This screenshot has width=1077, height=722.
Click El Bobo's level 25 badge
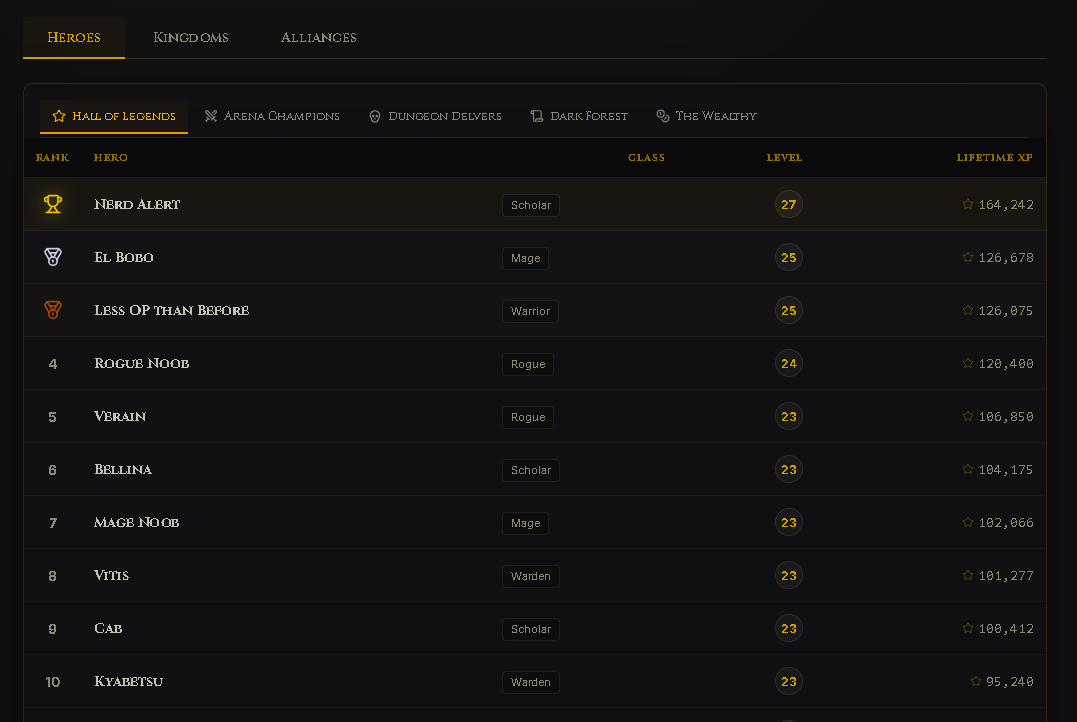789,257
